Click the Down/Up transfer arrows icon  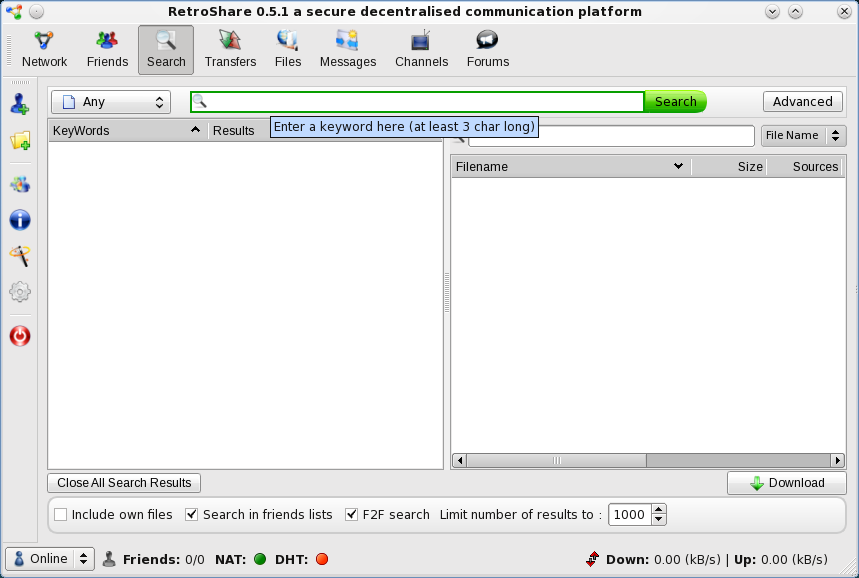pyautogui.click(x=592, y=559)
